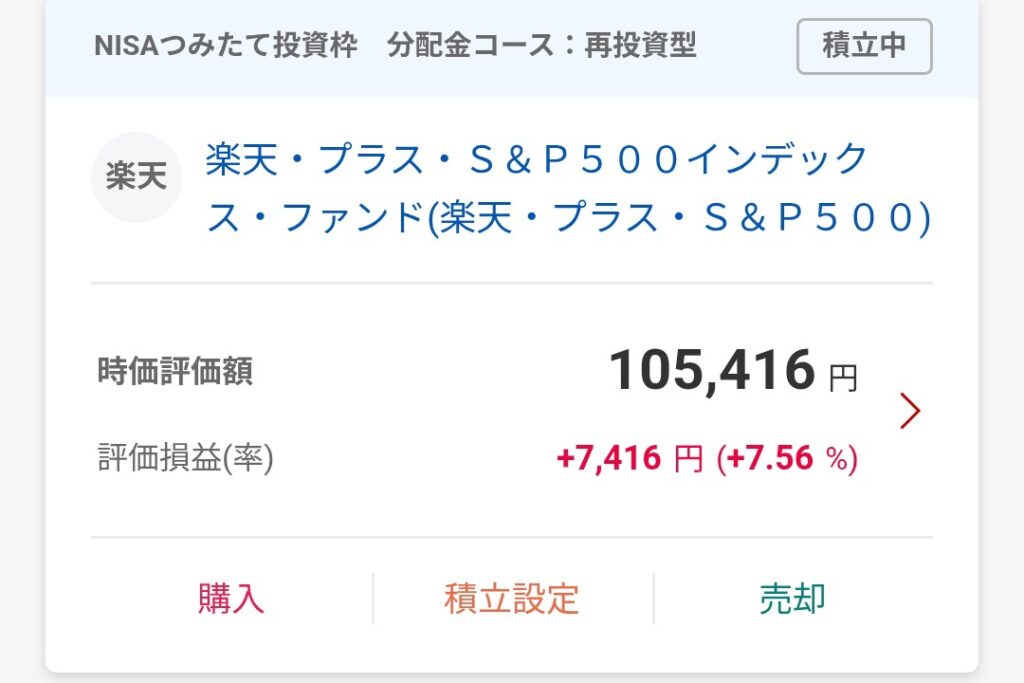1024x683 pixels.
Task: Click the 分配金コース:再投資型 text
Action: (x=541, y=46)
